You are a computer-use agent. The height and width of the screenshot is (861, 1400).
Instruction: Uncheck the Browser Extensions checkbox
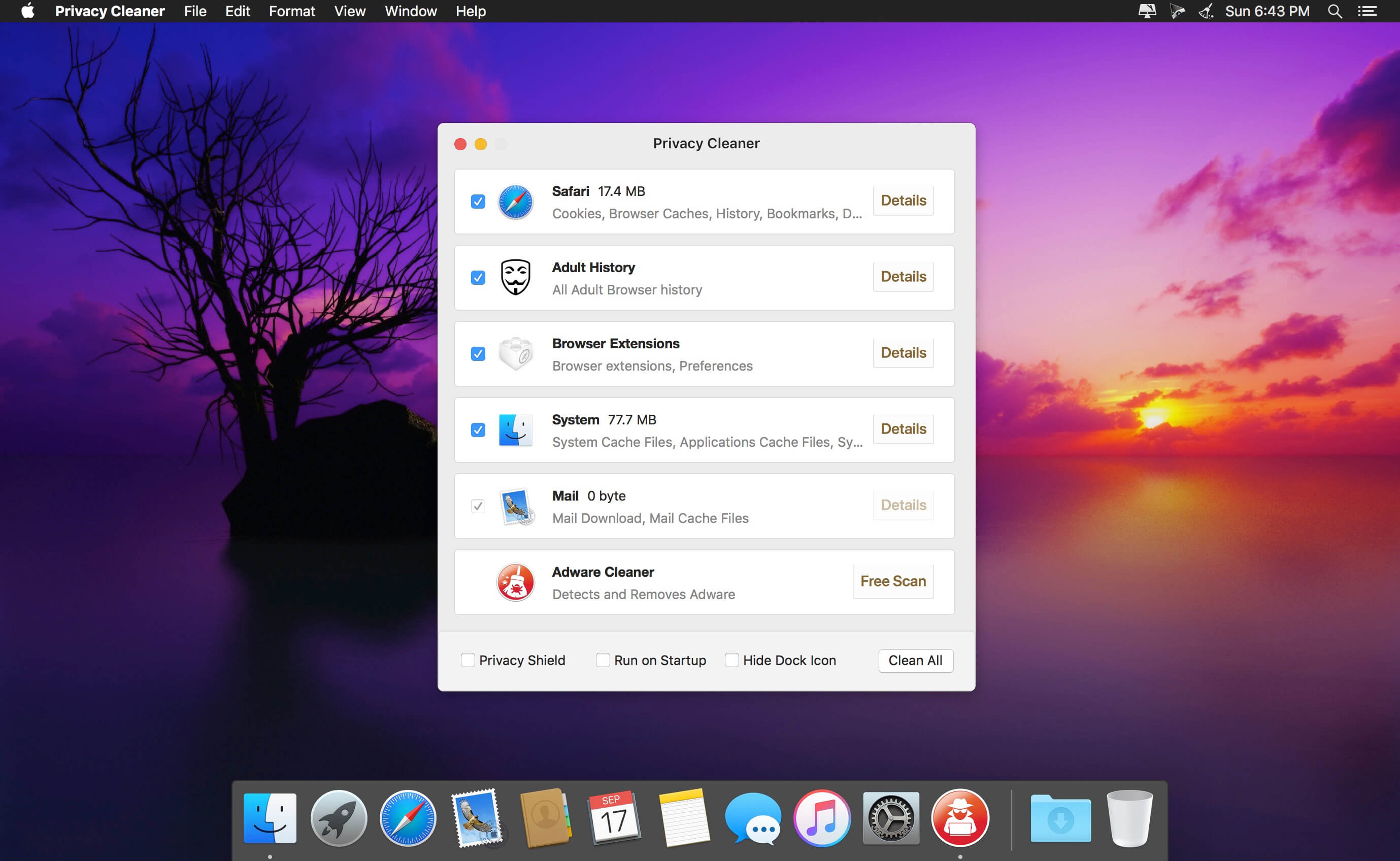[478, 354]
